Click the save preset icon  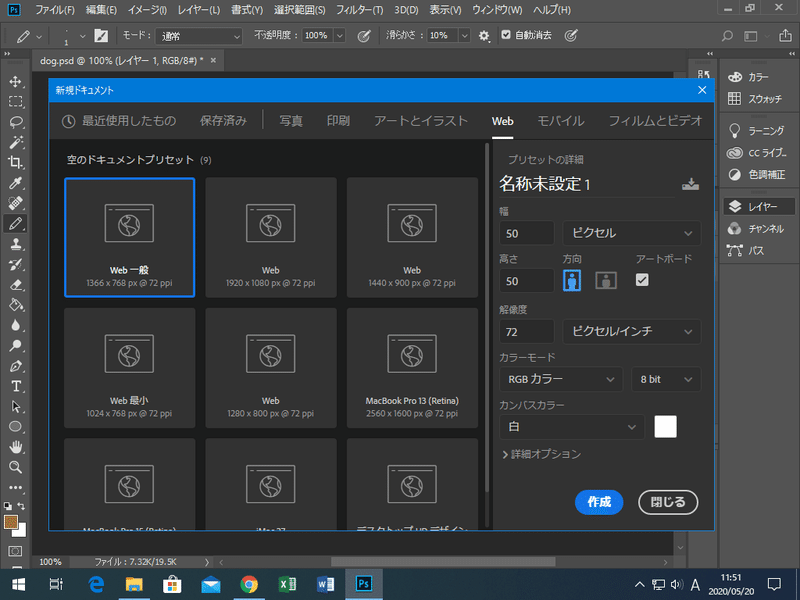click(690, 184)
